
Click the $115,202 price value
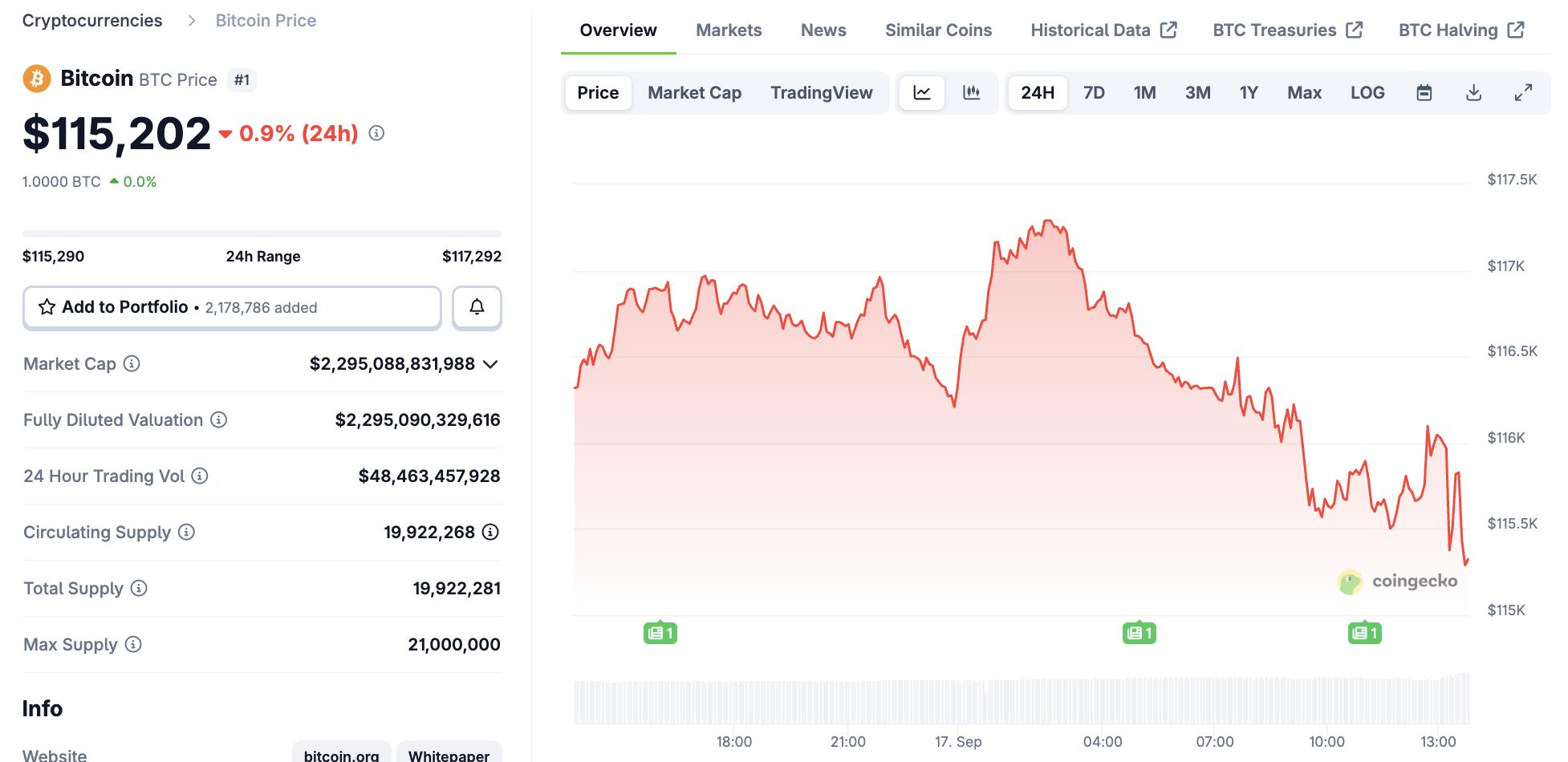(116, 133)
